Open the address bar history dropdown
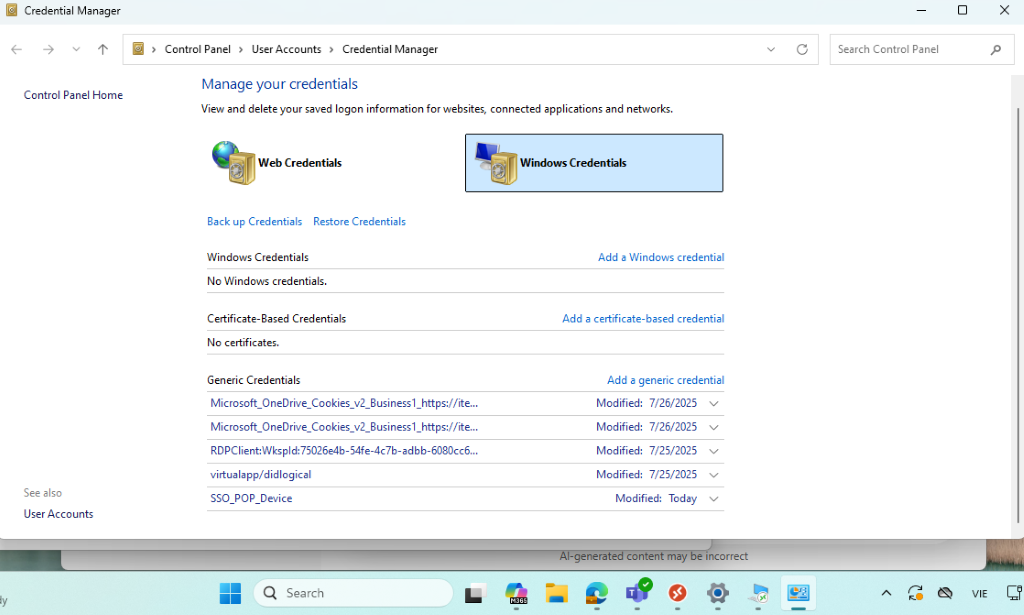Viewport: 1024px width, 615px height. 771,50
